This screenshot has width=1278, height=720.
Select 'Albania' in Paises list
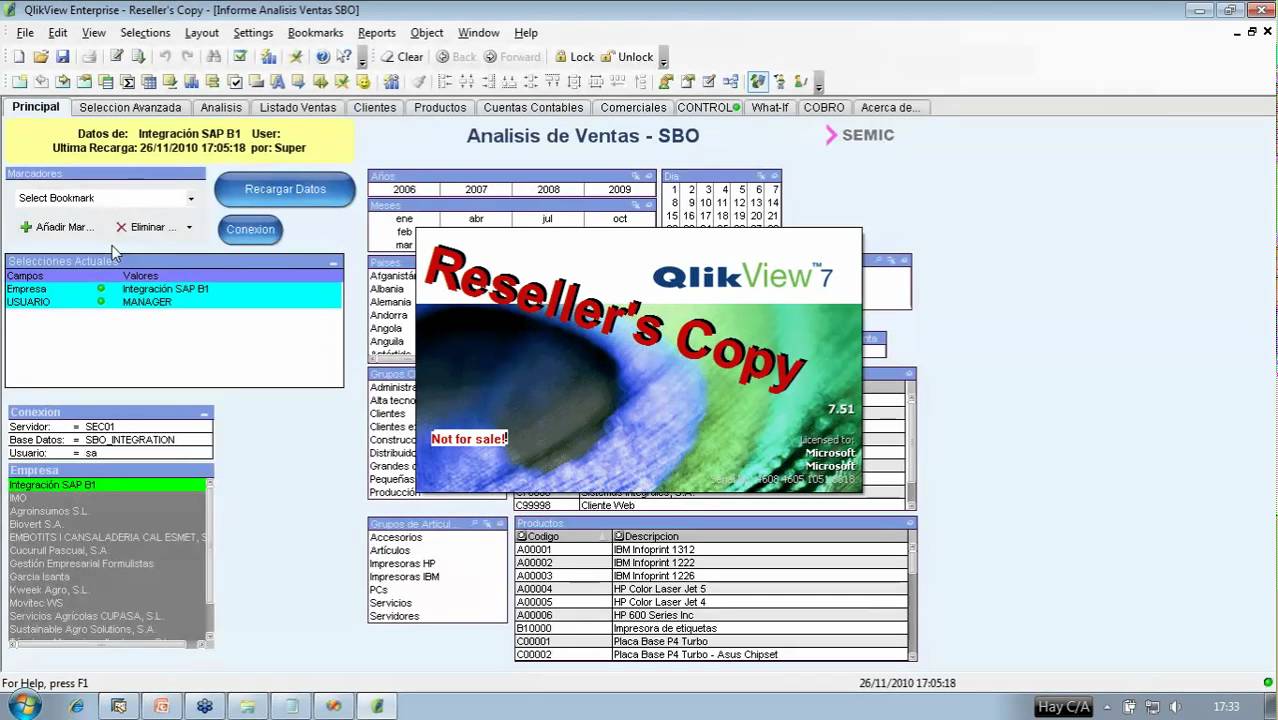click(x=387, y=288)
